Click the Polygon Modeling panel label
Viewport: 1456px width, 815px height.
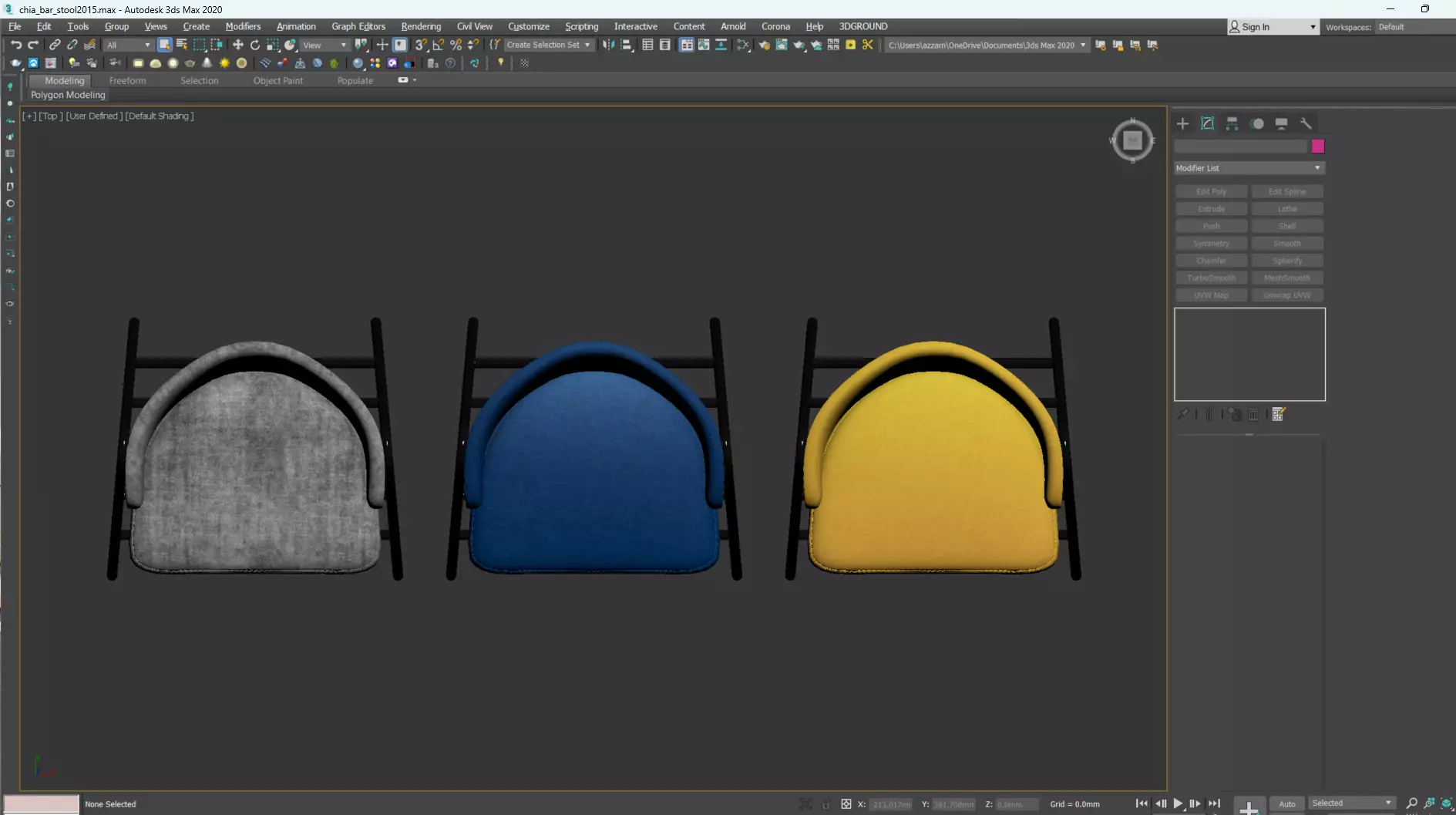(x=68, y=95)
